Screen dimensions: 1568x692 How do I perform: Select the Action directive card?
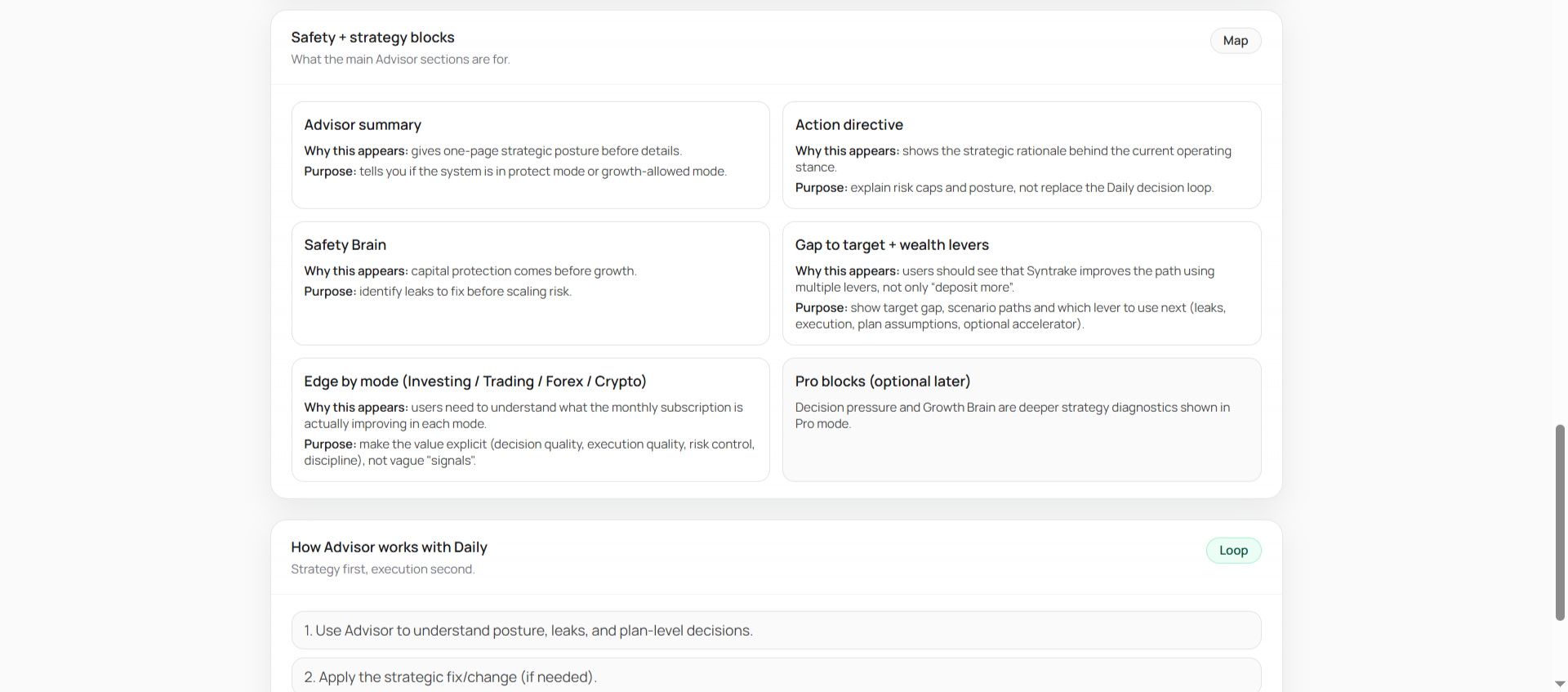pos(1021,155)
